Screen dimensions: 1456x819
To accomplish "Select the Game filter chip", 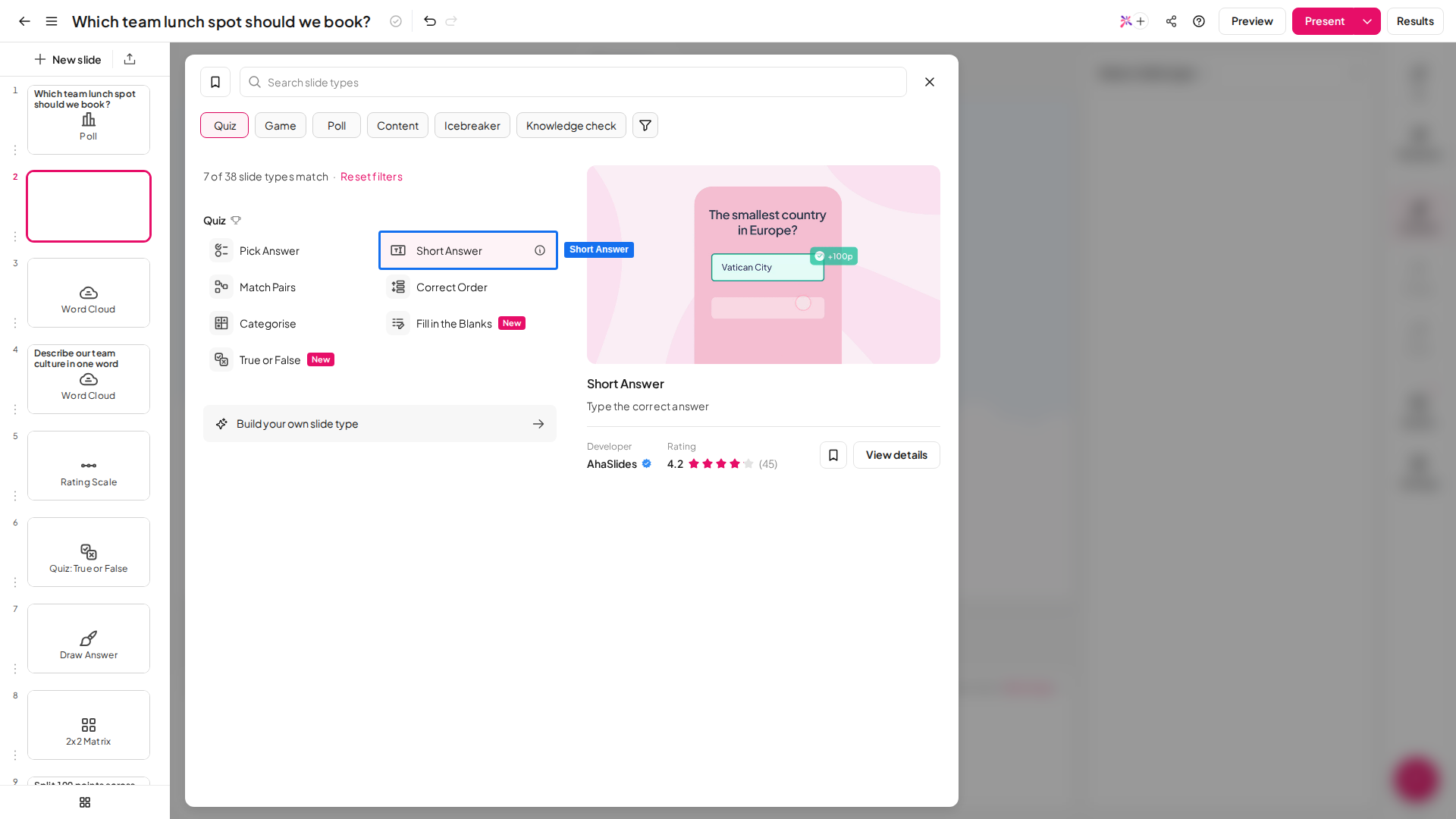I will [281, 125].
